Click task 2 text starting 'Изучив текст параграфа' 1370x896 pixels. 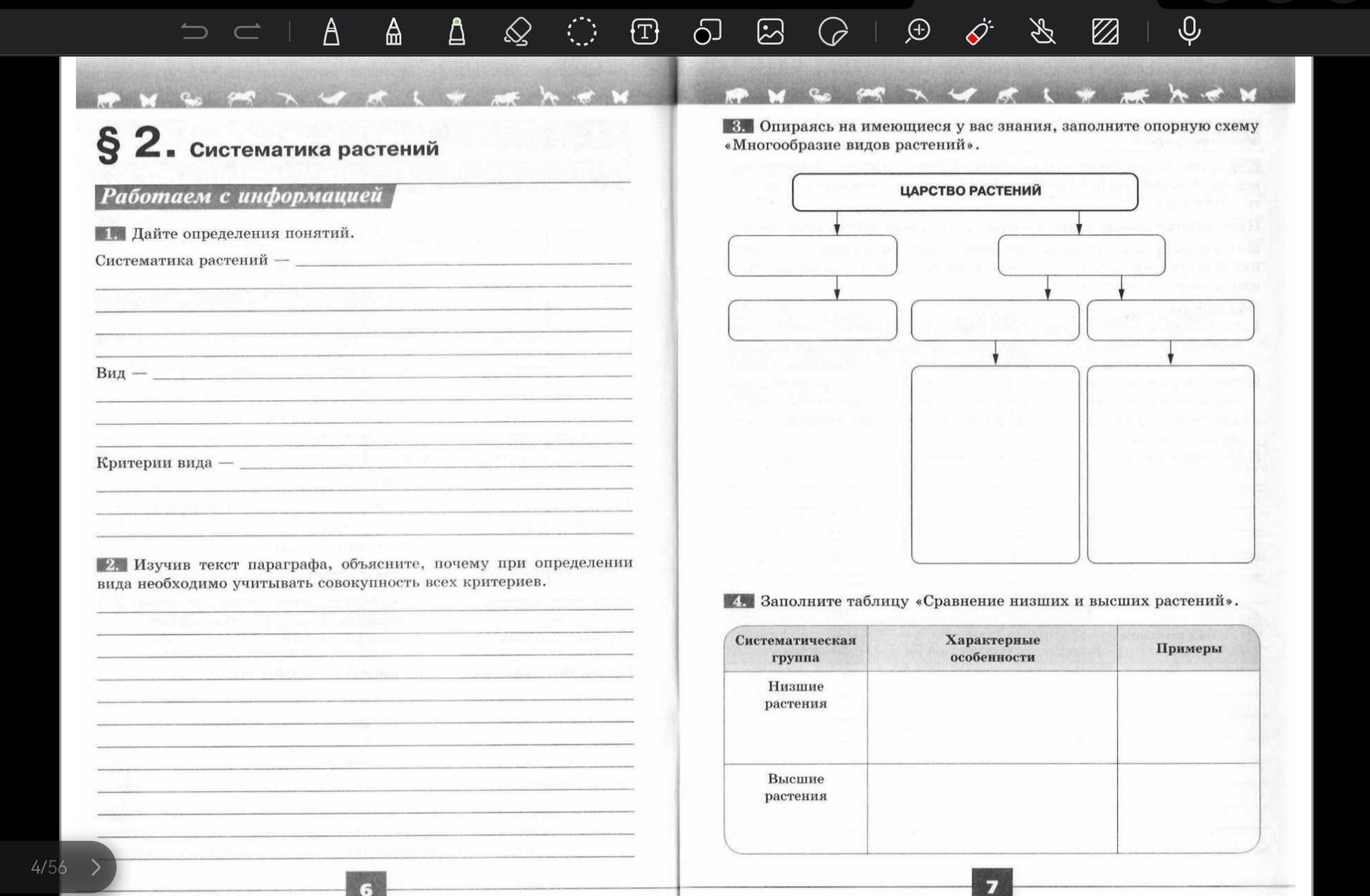[365, 573]
